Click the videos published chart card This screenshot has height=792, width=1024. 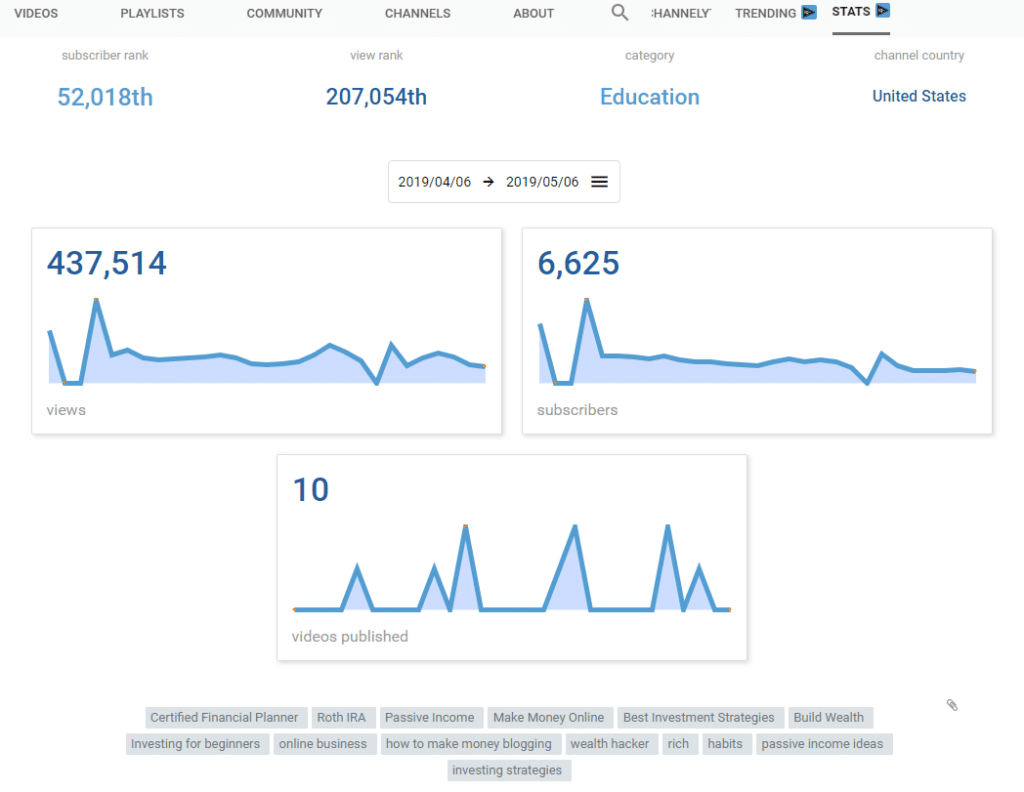pyautogui.click(x=511, y=557)
